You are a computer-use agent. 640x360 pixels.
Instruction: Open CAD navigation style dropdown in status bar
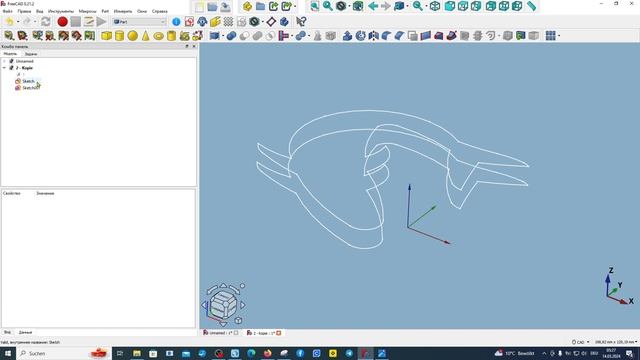tap(581, 342)
